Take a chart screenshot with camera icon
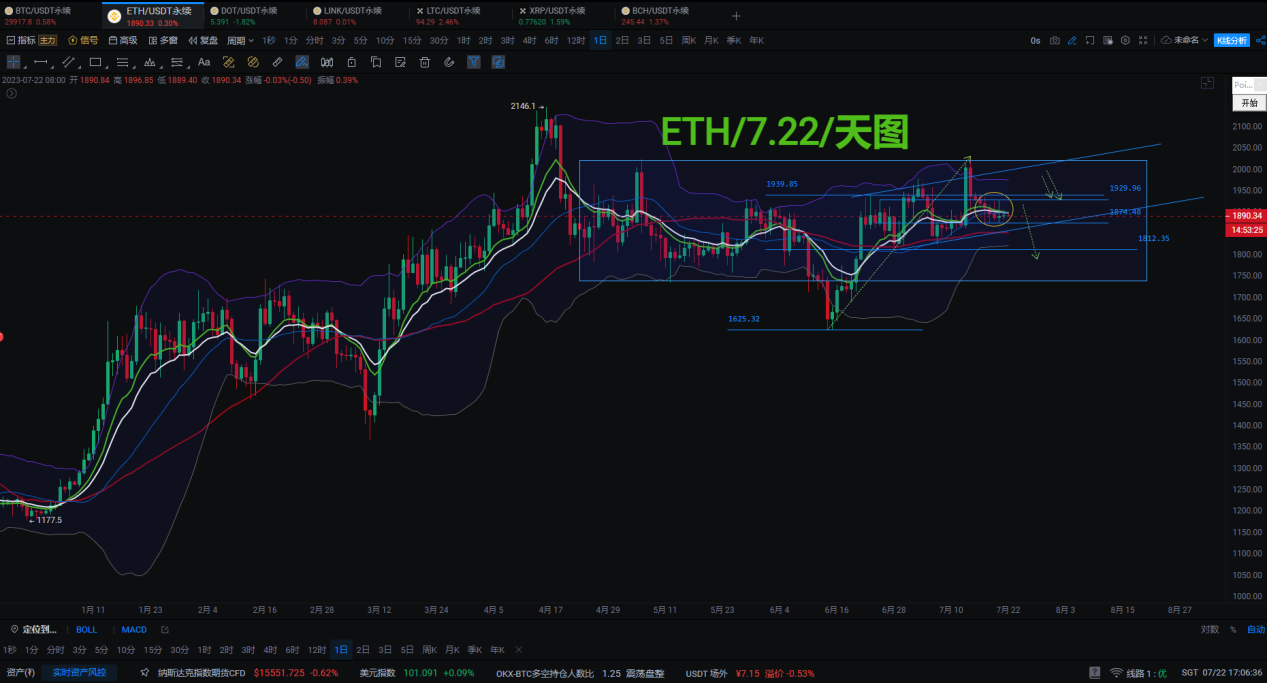Viewport: 1267px width, 683px height. [1055, 40]
